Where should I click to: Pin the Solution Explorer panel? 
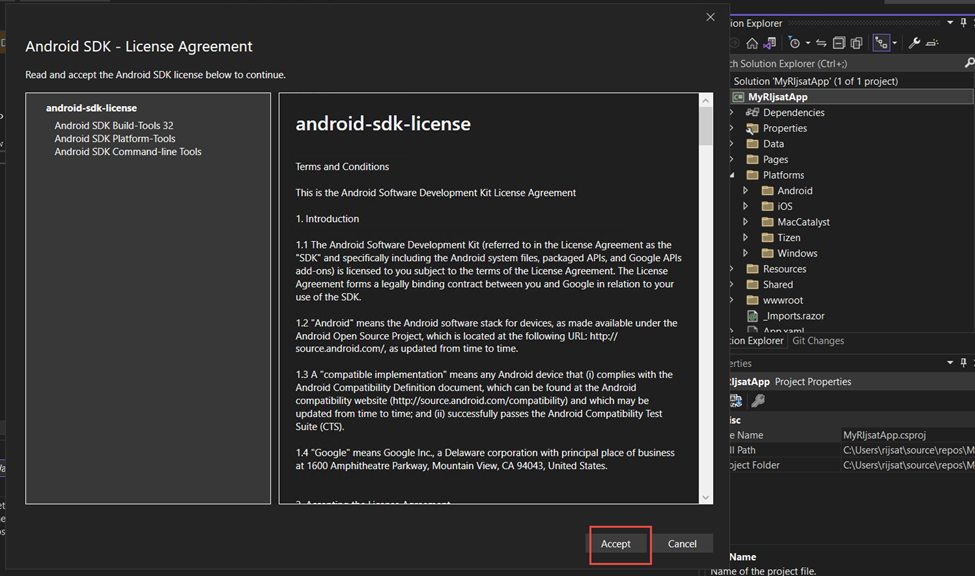pos(964,23)
